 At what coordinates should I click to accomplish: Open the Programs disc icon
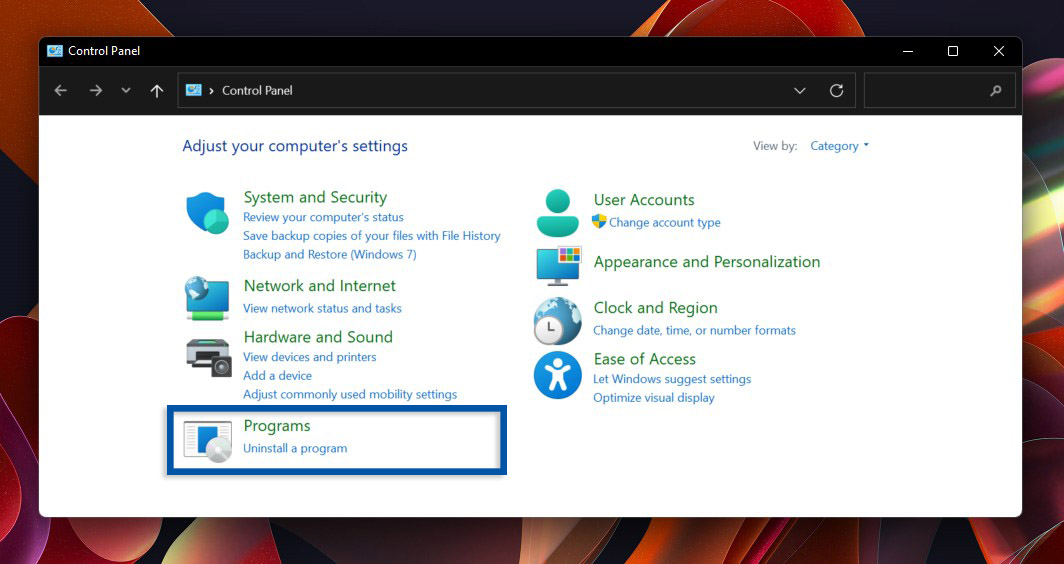pyautogui.click(x=208, y=441)
